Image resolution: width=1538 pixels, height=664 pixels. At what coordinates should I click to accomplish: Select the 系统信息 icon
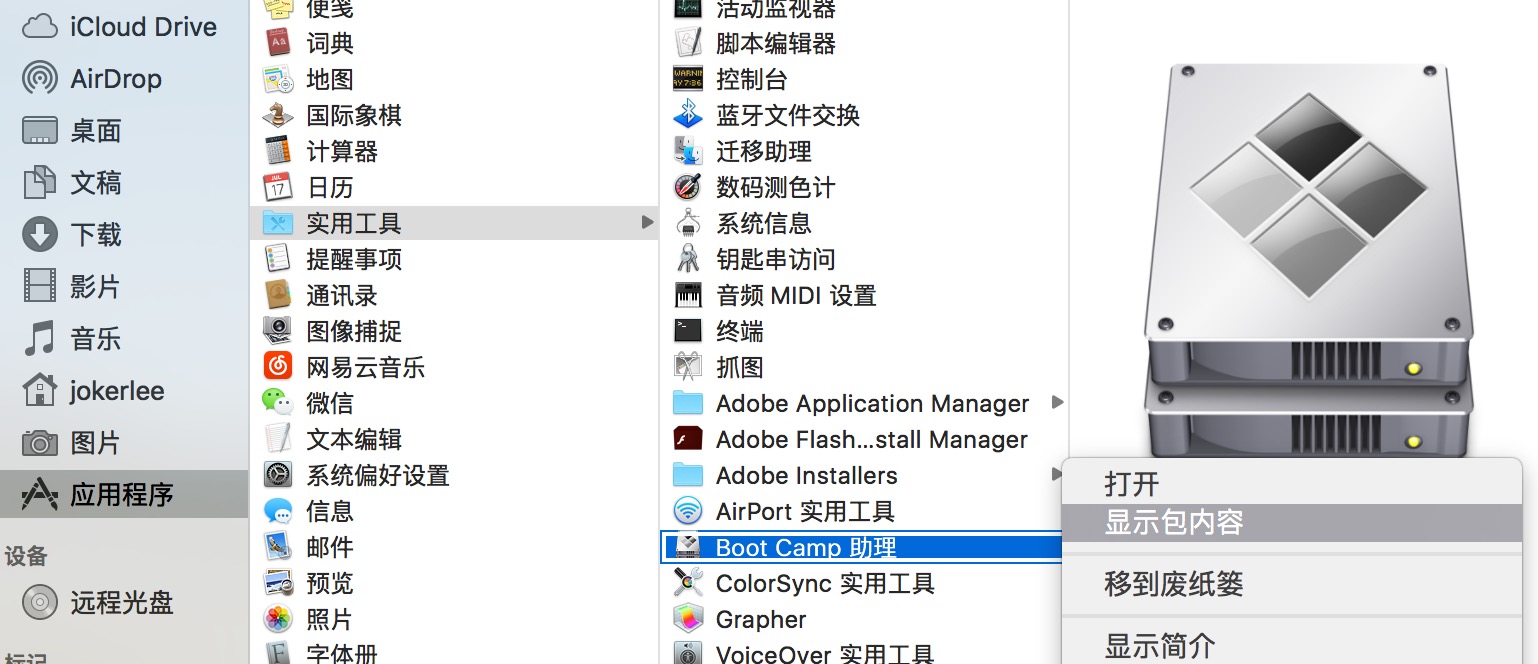tap(688, 223)
